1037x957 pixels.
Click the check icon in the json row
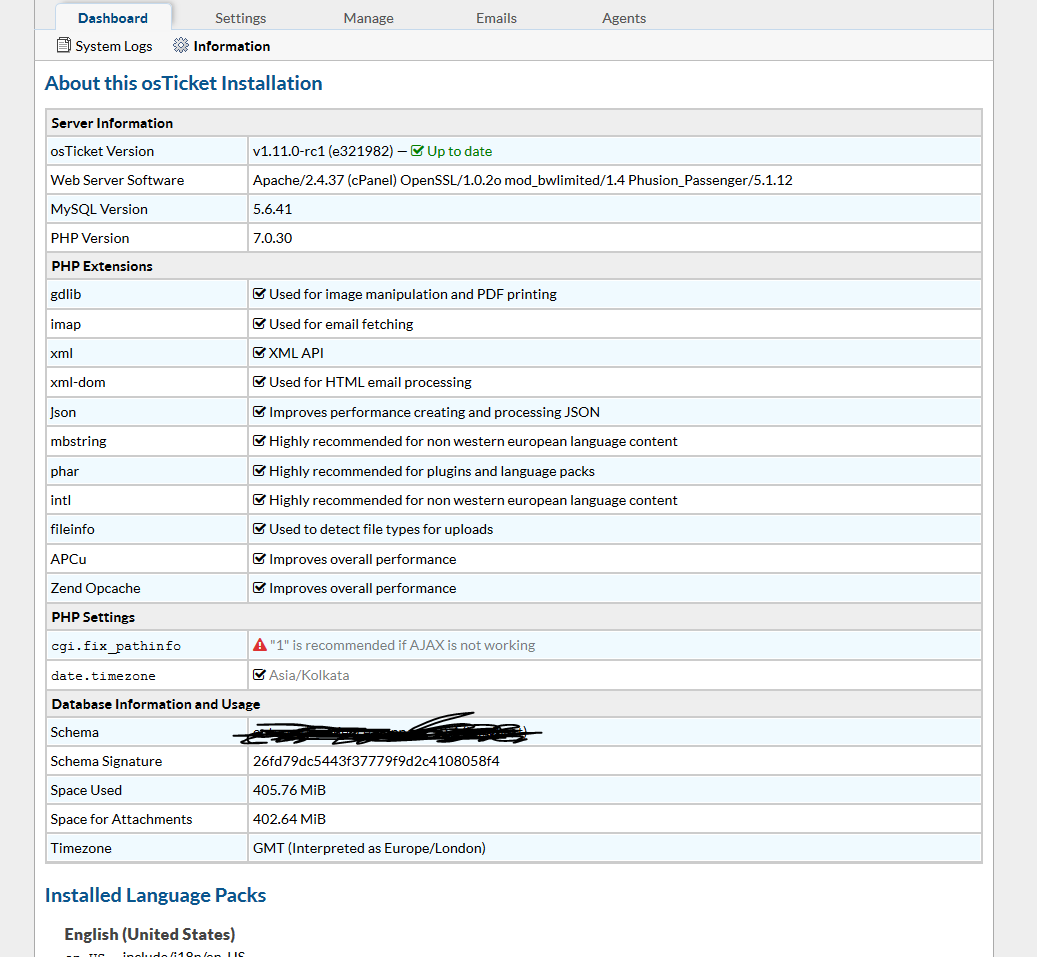point(259,411)
